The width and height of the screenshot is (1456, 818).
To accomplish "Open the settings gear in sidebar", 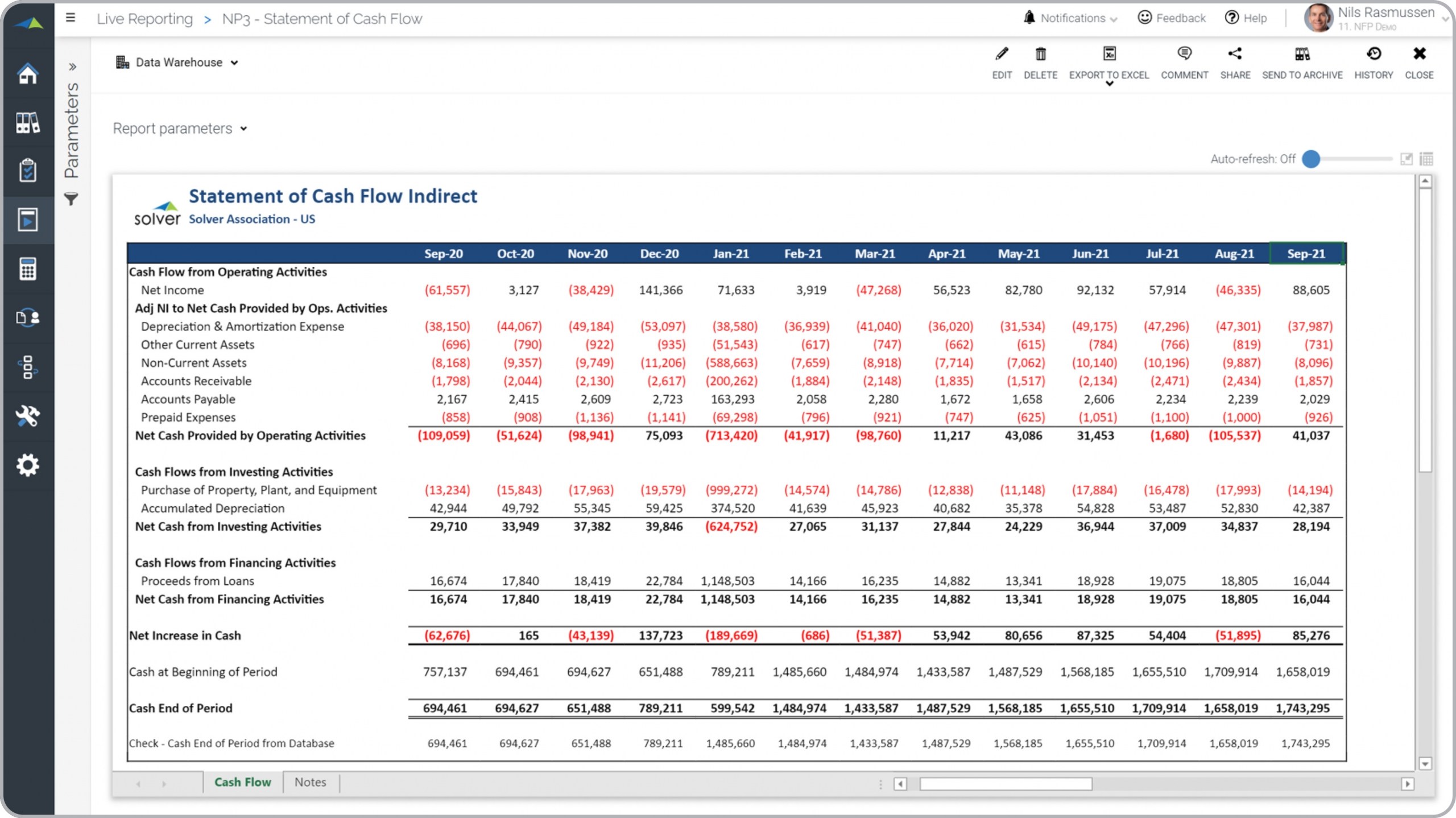I will click(27, 465).
